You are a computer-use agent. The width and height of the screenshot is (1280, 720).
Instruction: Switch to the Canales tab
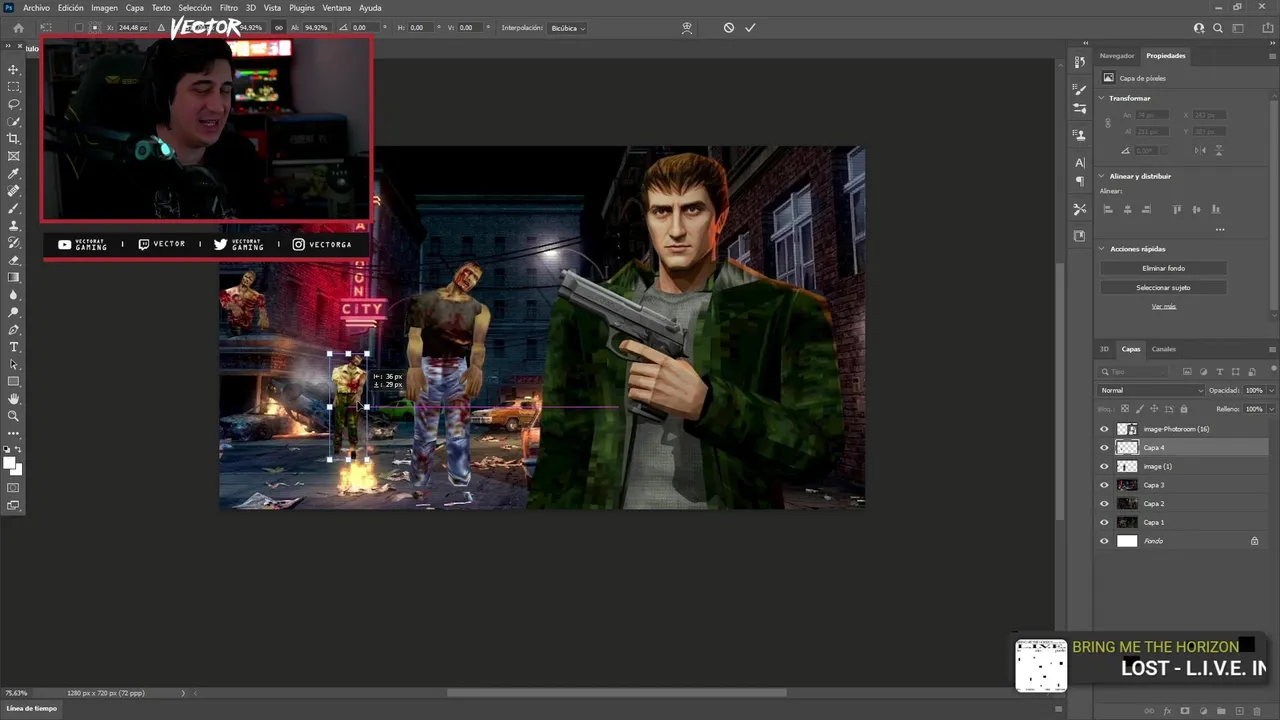(x=1164, y=349)
